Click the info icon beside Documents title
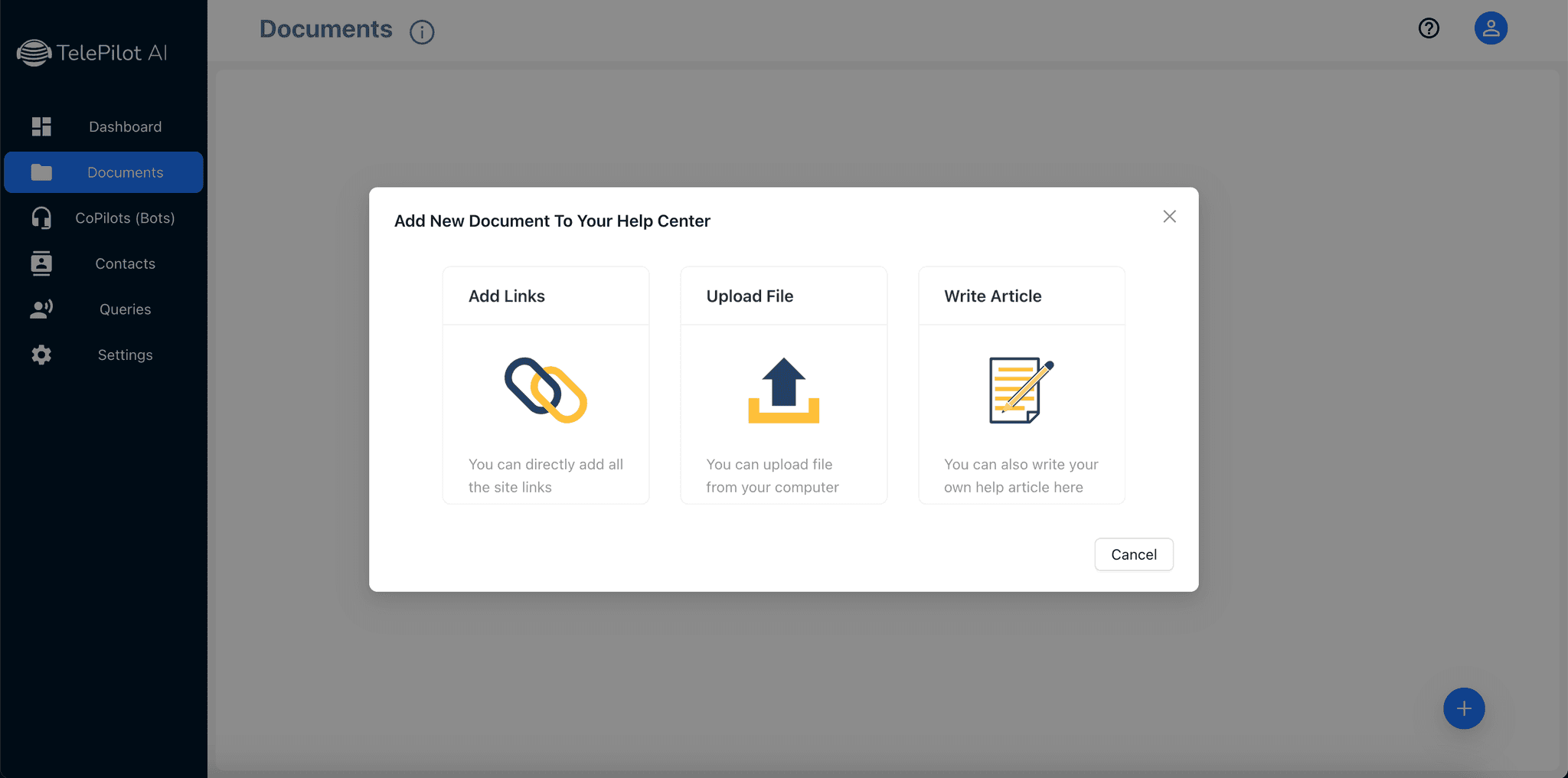The width and height of the screenshot is (1568, 778). [x=422, y=31]
